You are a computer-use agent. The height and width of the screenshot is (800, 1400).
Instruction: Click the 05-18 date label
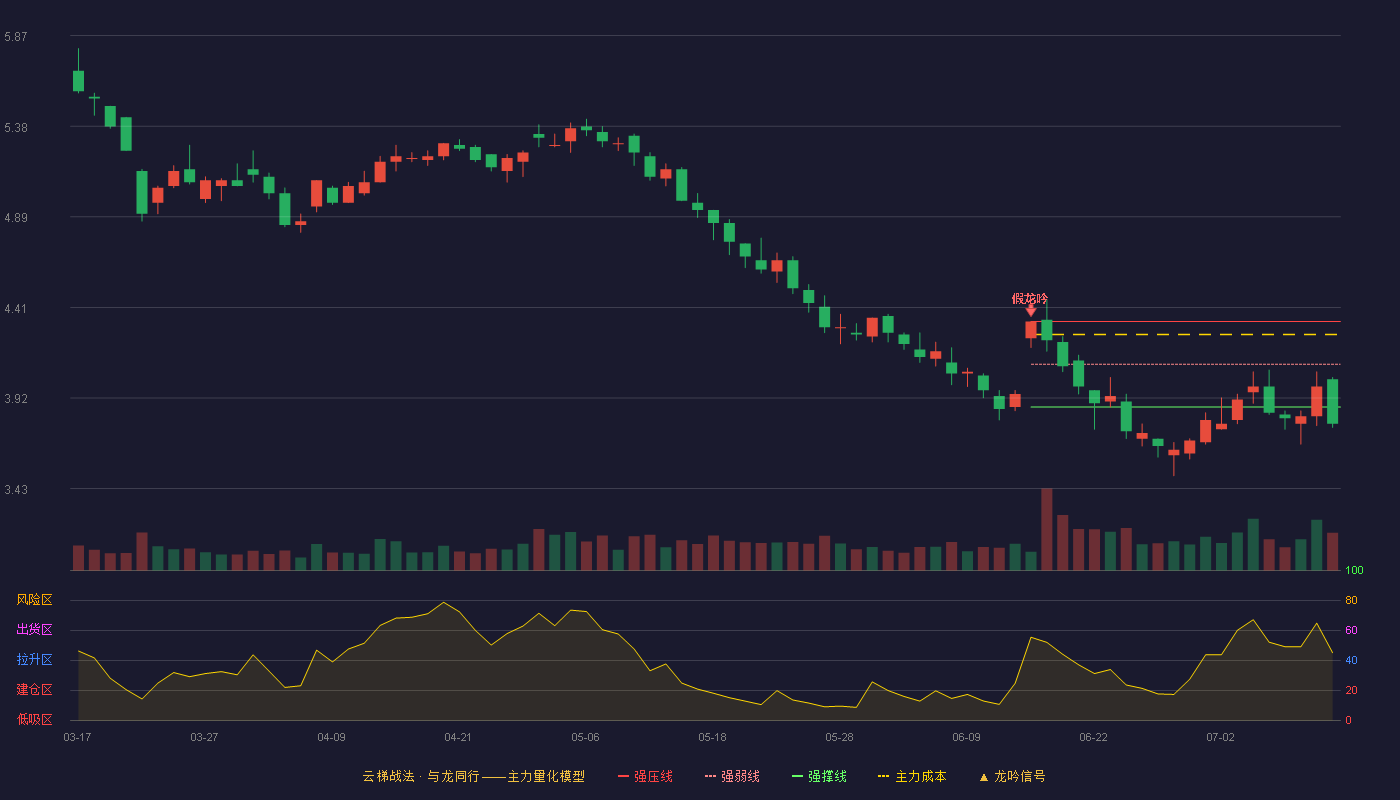pos(712,737)
